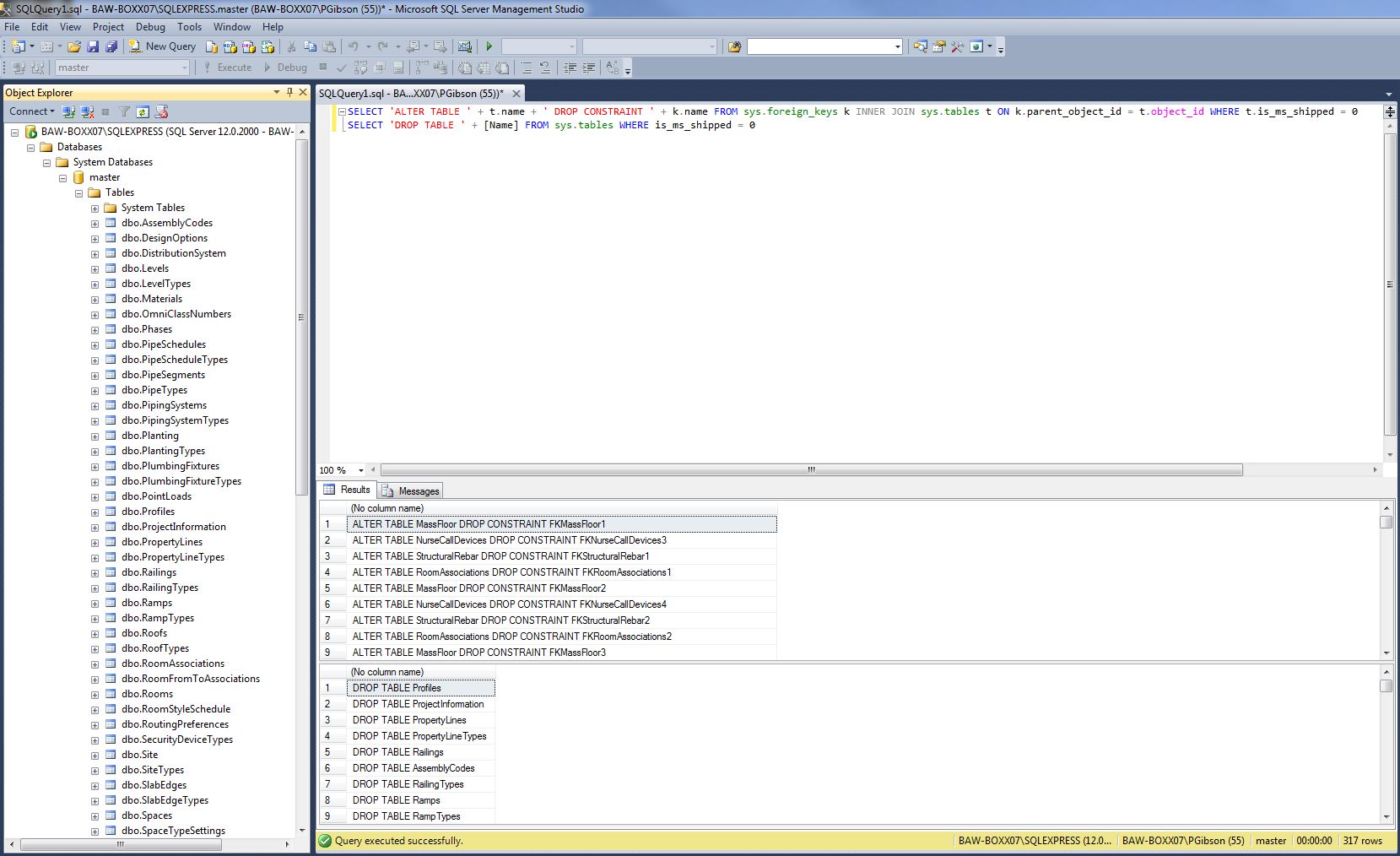The height and width of the screenshot is (856, 1400).
Task: Open the Registered Servers toolbar icon
Action: pyautogui.click(x=920, y=46)
